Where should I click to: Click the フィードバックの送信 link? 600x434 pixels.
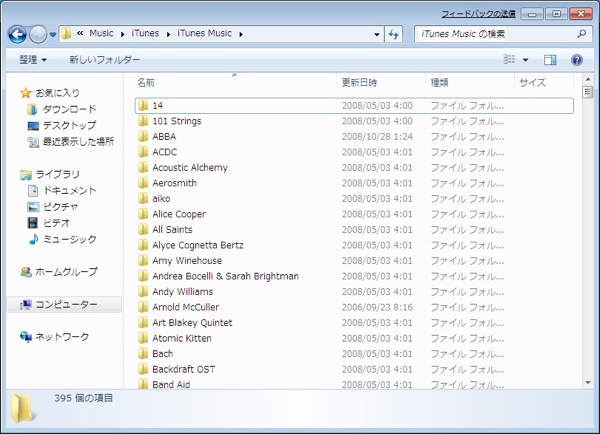(x=478, y=14)
